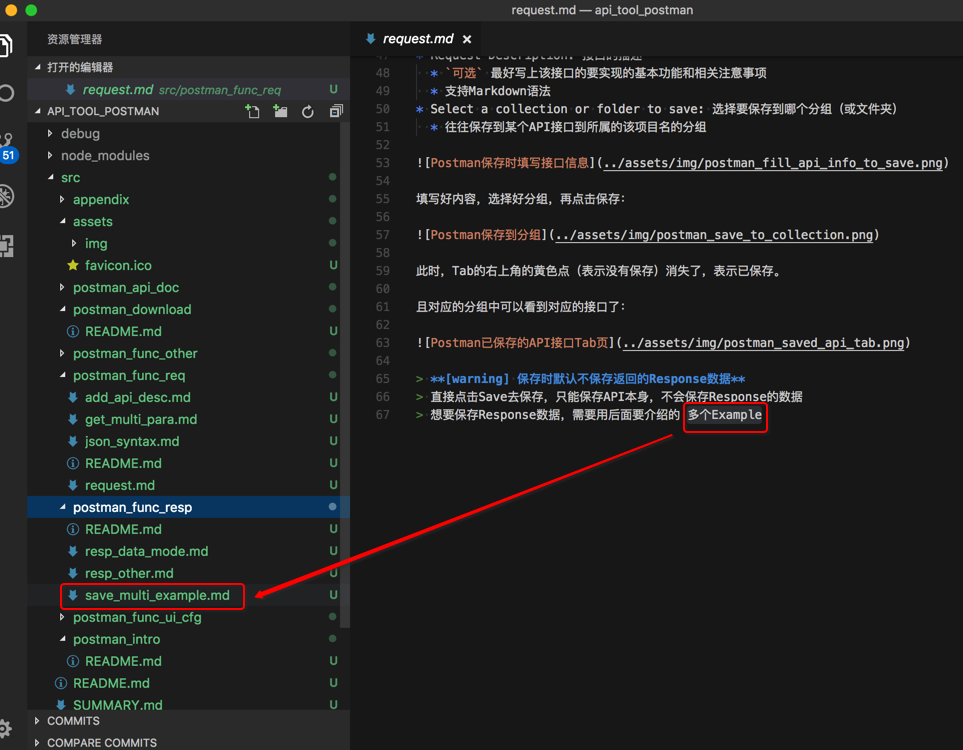Switch to the request.md editor tab
Screen dimensions: 963x750
417,39
